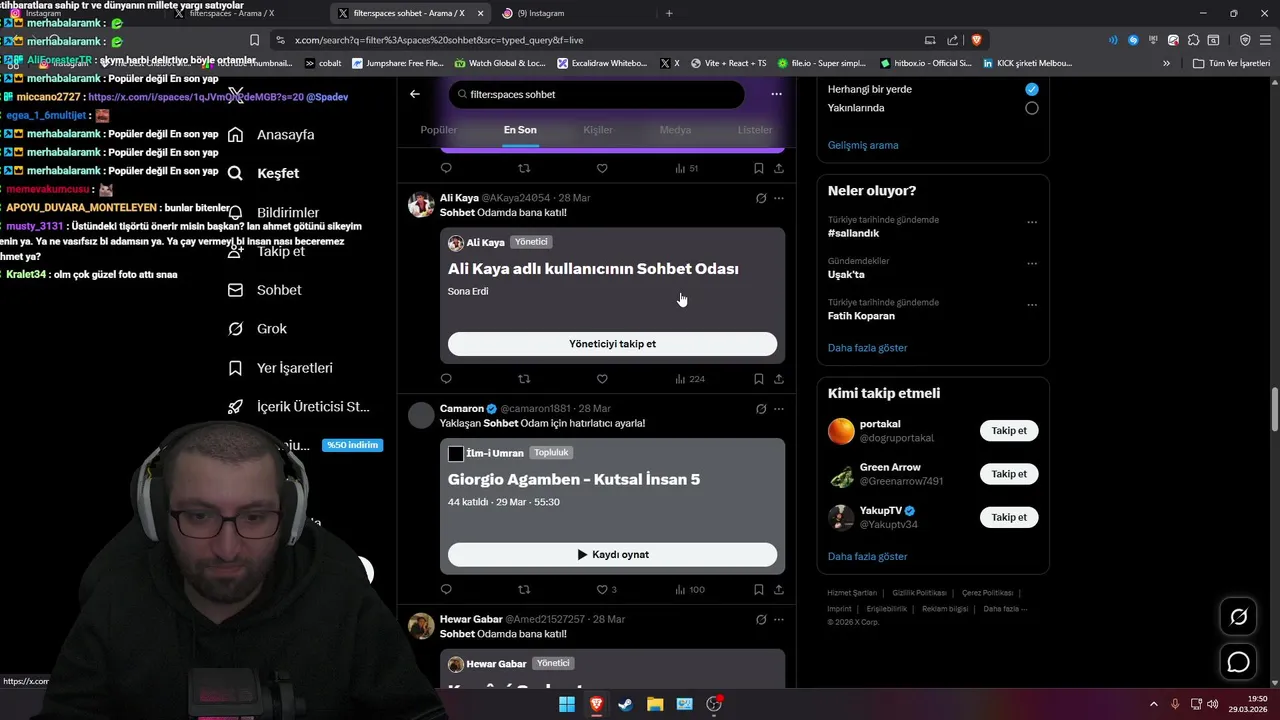The image size is (1280, 720).
Task: Repost Ali Kaya's Sohbet post
Action: (524, 379)
